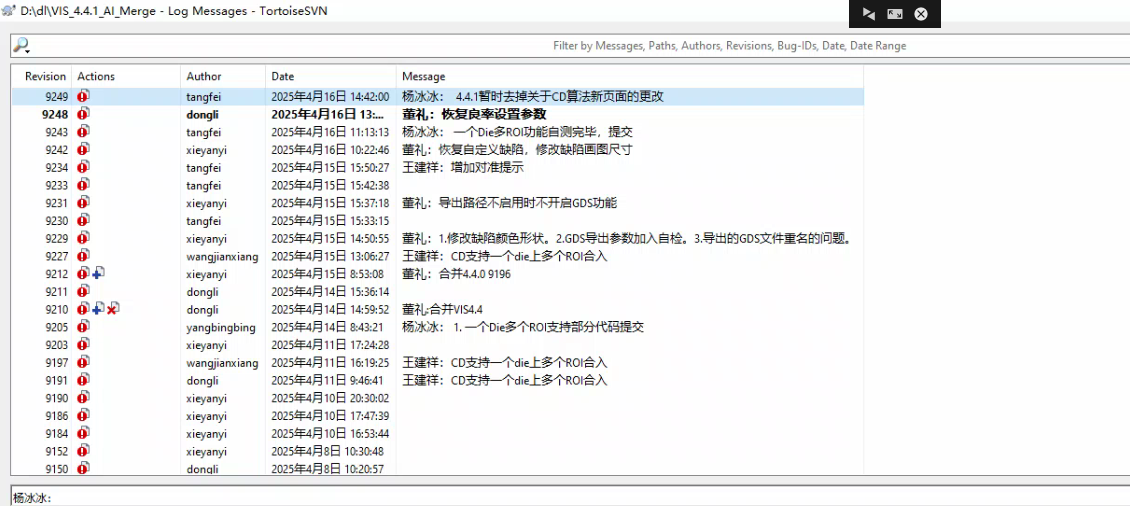Viewport: 1130px width, 506px height.
Task: Select author dongli on revision 9211
Action: point(202,292)
